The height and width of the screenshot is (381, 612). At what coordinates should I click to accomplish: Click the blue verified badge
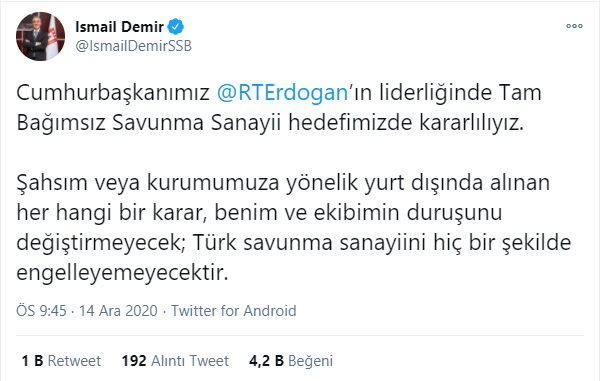tap(176, 27)
